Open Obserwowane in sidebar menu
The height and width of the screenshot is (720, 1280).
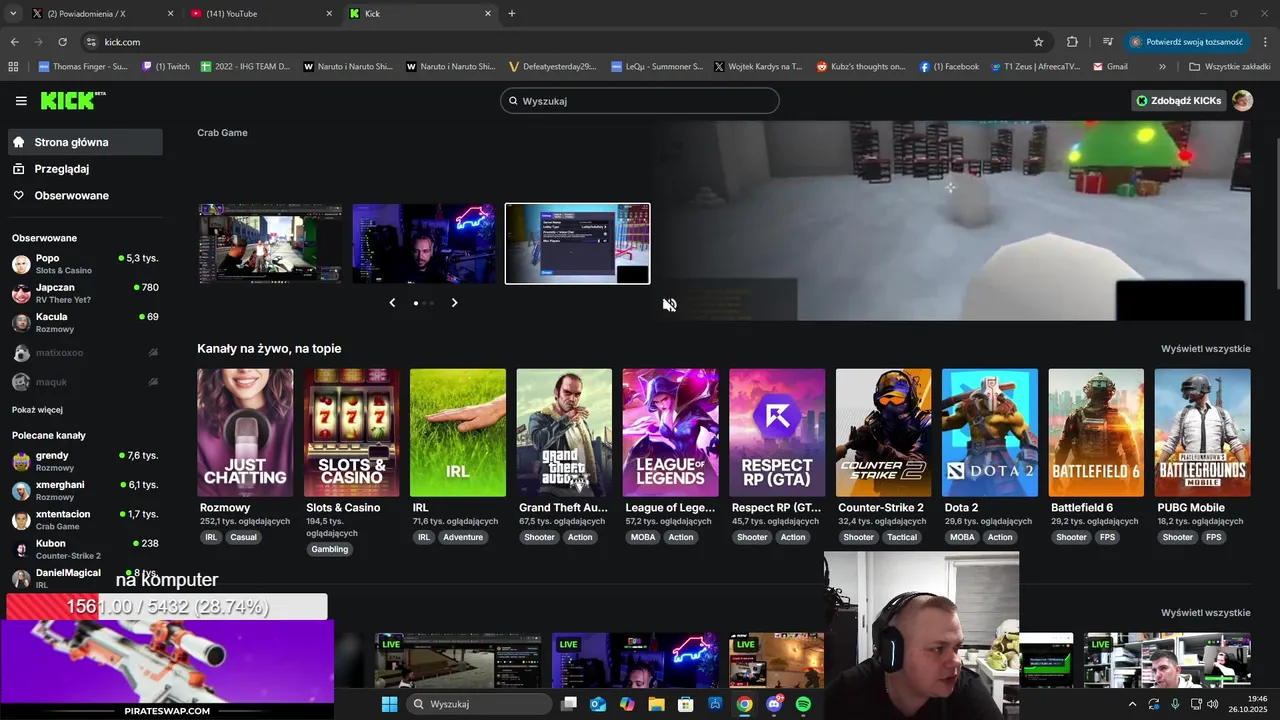pos(85,195)
